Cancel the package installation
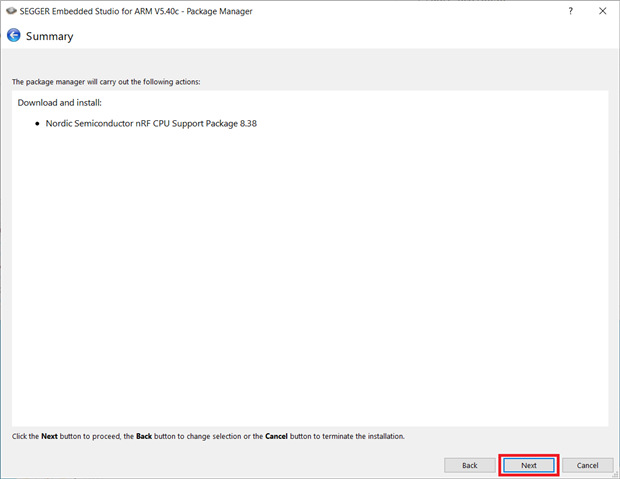This screenshot has height=479, width=620. pos(588,465)
